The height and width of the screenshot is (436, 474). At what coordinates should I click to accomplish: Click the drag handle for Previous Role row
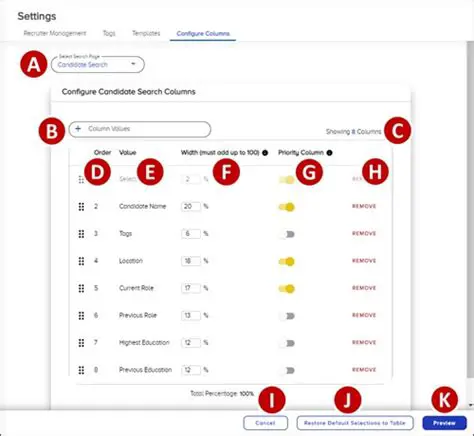tap(81, 316)
